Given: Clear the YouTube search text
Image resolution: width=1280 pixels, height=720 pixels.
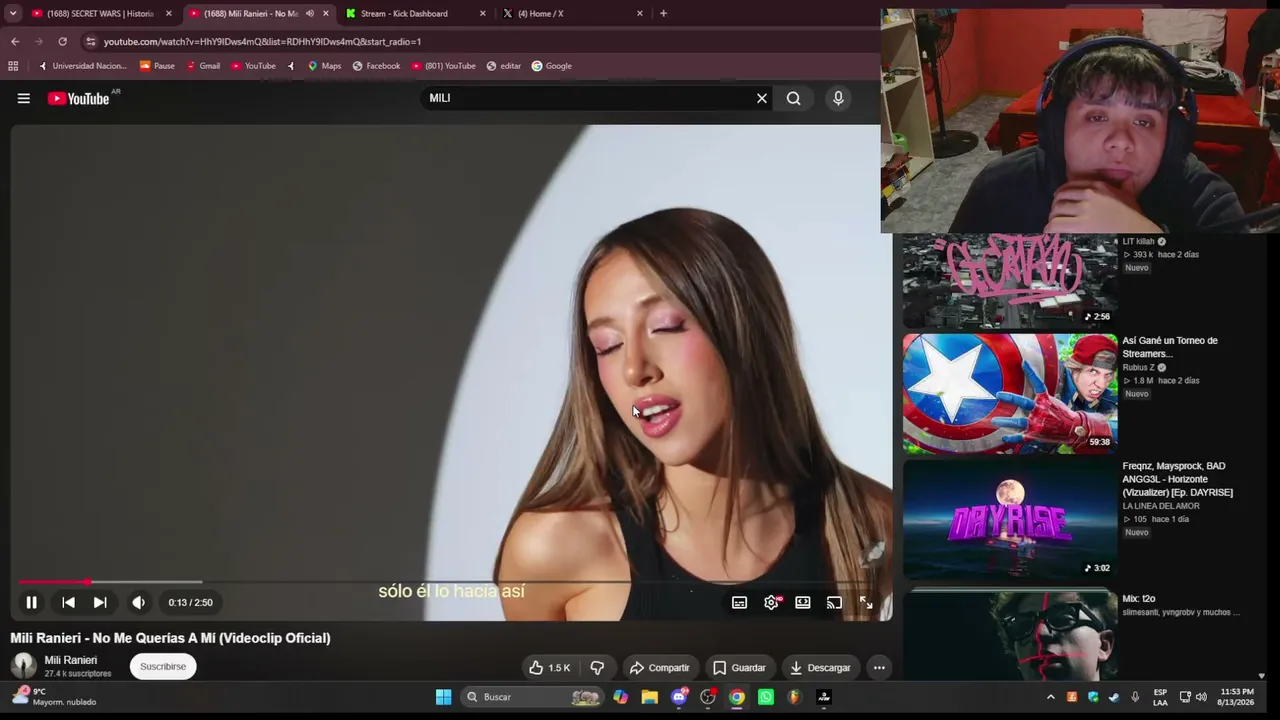Looking at the screenshot, I should (x=761, y=98).
